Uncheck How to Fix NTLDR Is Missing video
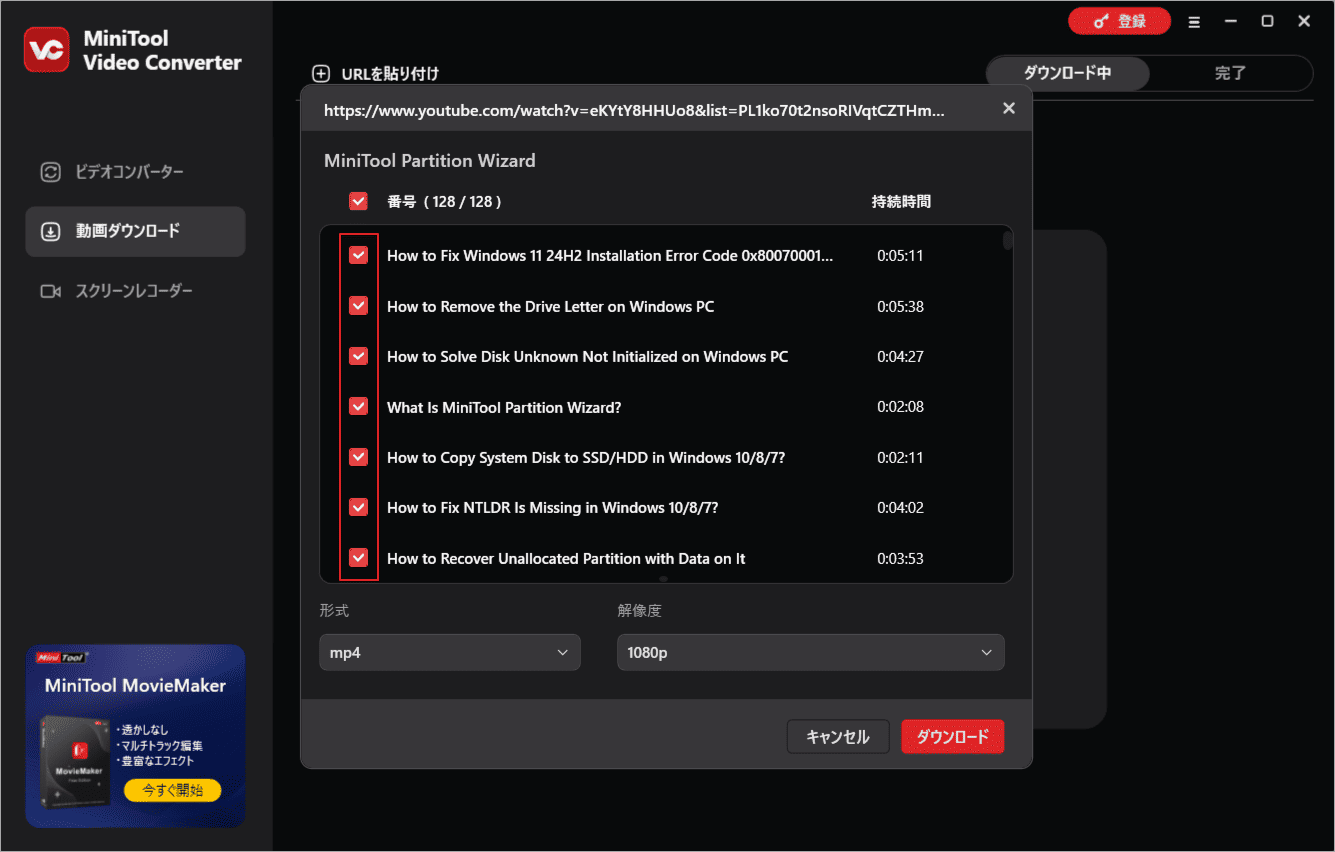Image resolution: width=1335 pixels, height=852 pixels. coord(358,507)
